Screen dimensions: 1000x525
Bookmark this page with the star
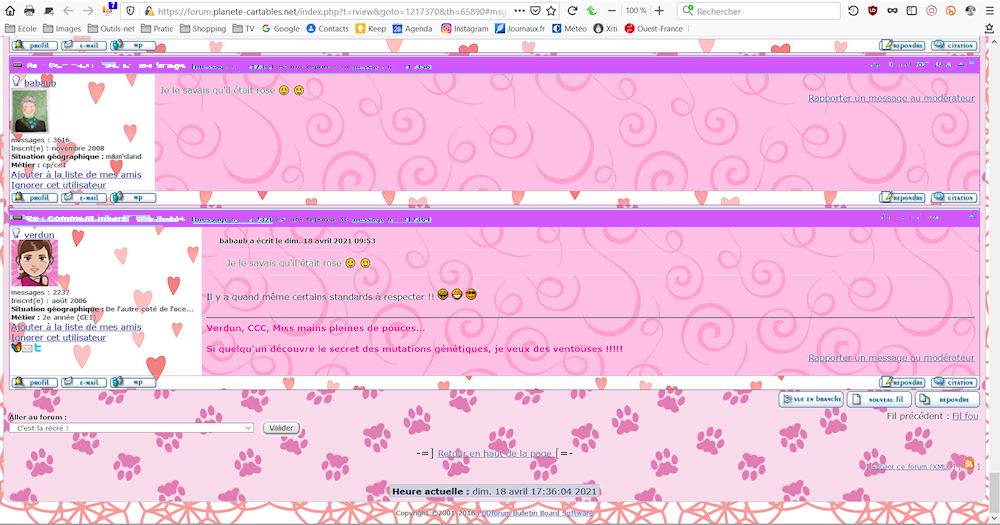click(x=551, y=11)
